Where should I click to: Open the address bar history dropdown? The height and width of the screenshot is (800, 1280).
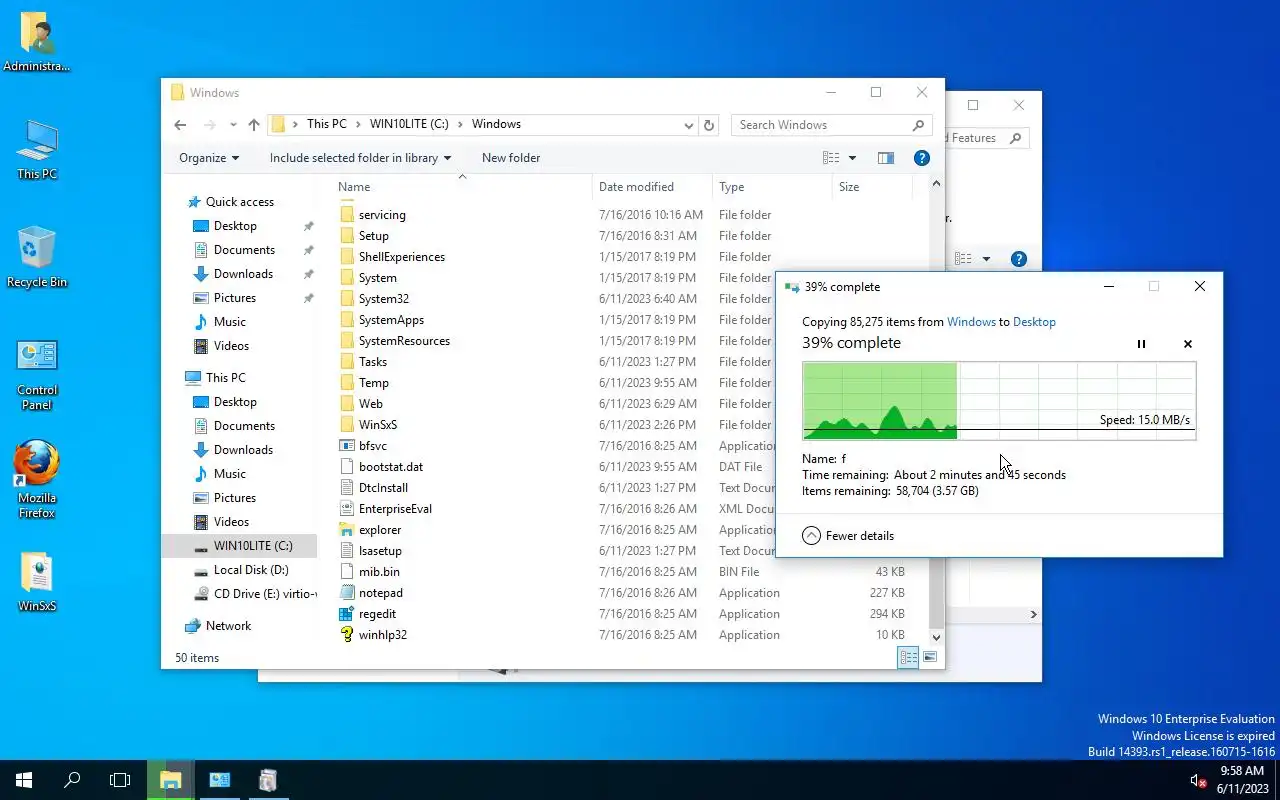689,125
